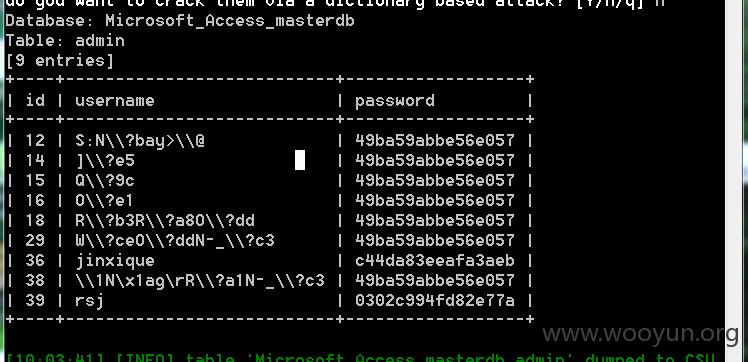Click the terminal's vertical scrollbar
The image size is (748, 362).
pos(736,181)
